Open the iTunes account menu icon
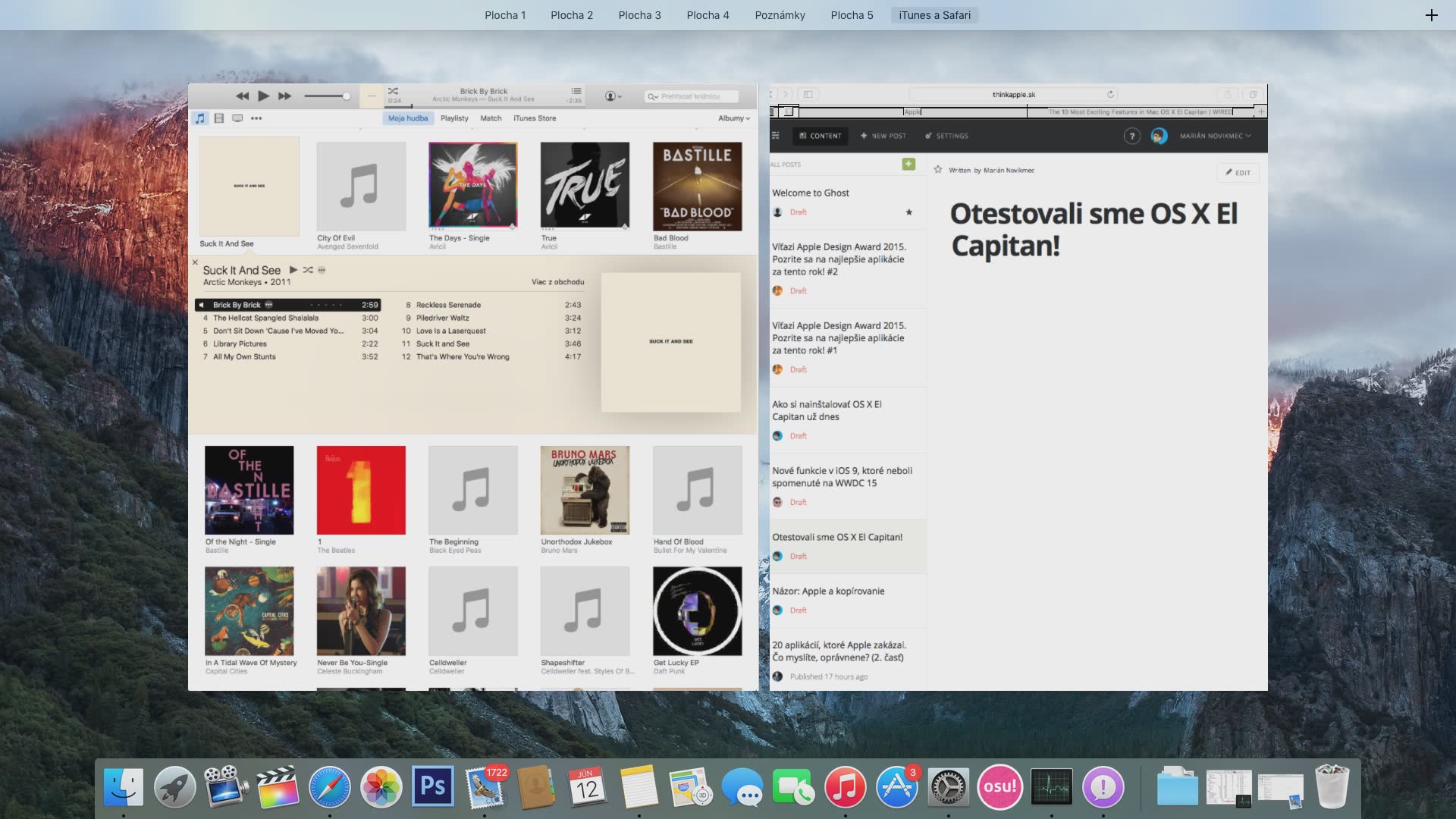This screenshot has width=1456, height=819. click(x=613, y=96)
